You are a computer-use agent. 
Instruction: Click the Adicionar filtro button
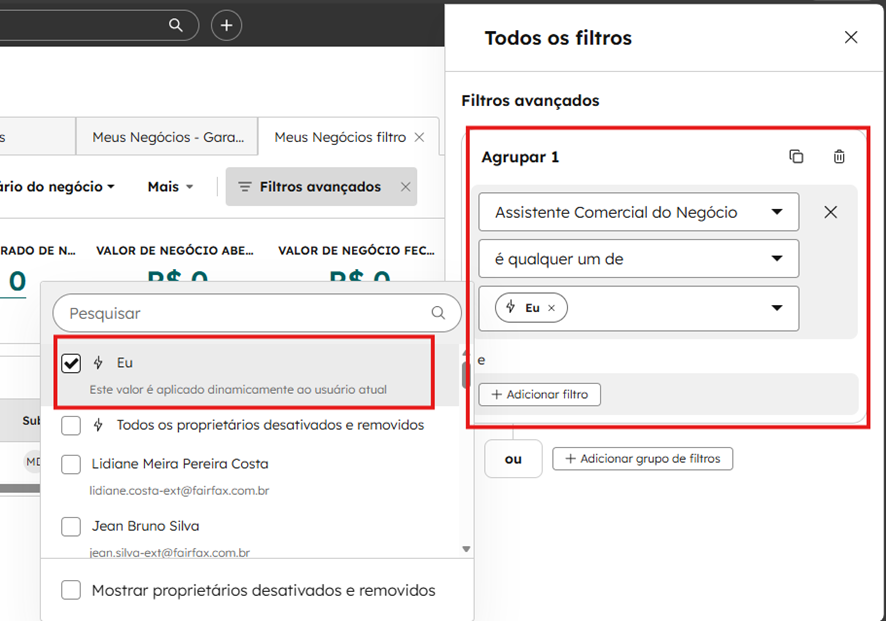539,395
